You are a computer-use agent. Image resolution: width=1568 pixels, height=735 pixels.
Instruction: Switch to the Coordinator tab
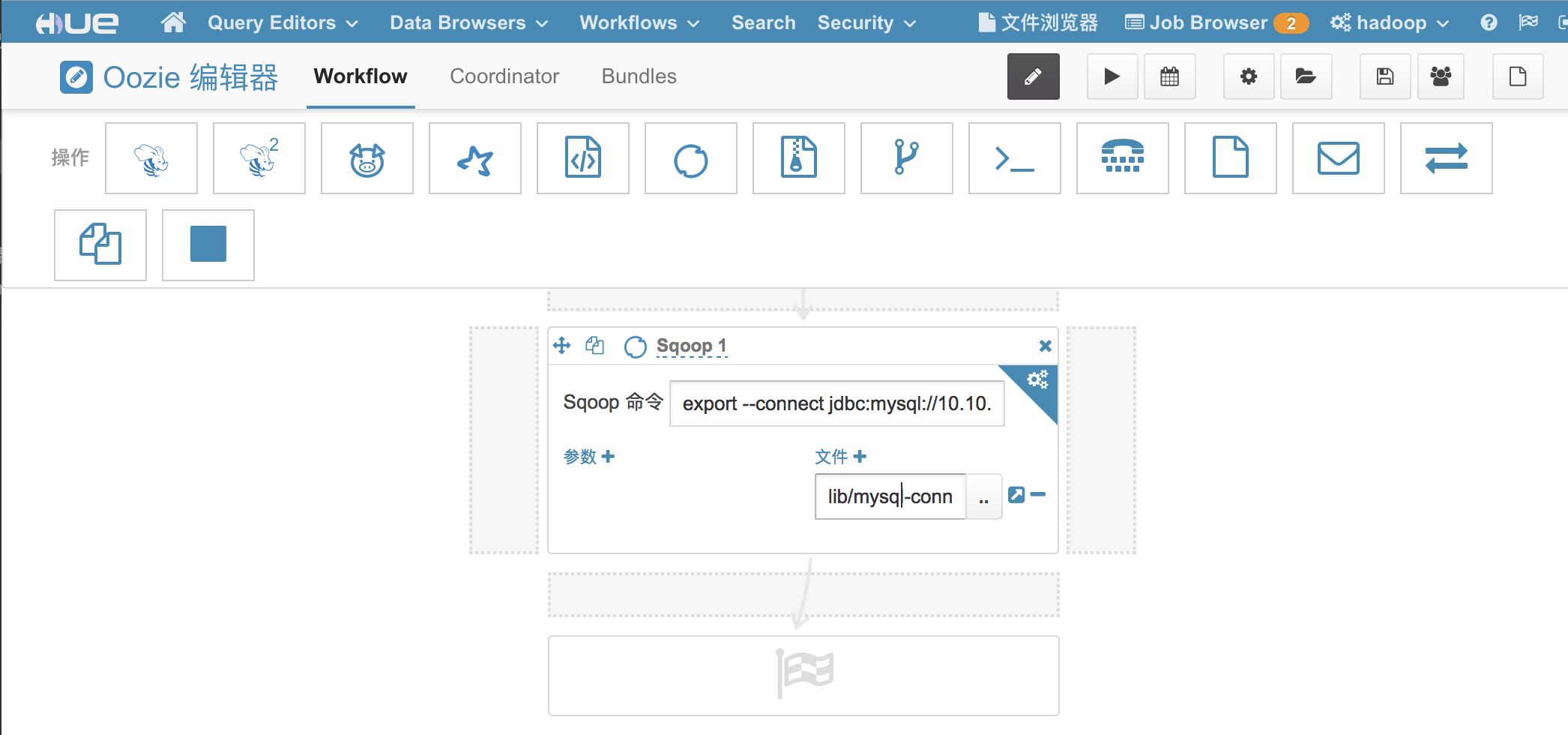click(x=504, y=76)
